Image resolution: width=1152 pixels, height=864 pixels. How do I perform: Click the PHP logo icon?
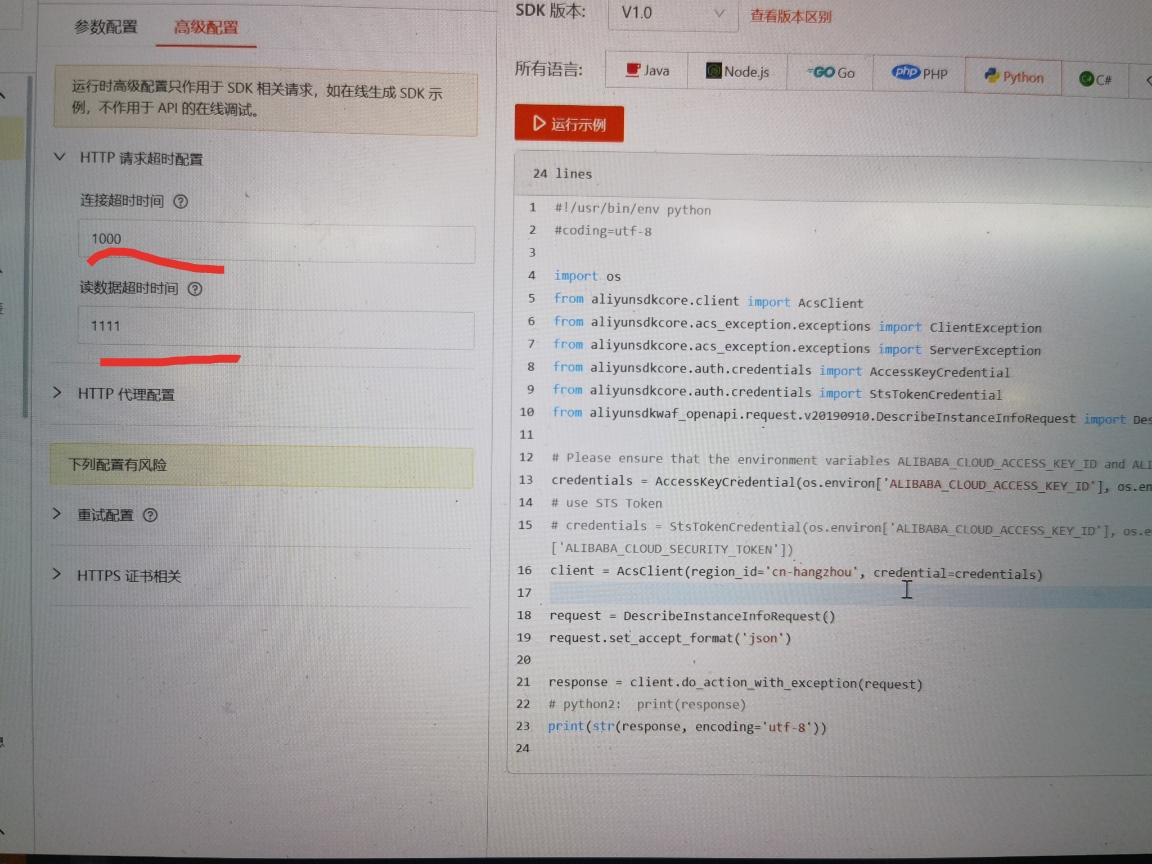point(906,72)
